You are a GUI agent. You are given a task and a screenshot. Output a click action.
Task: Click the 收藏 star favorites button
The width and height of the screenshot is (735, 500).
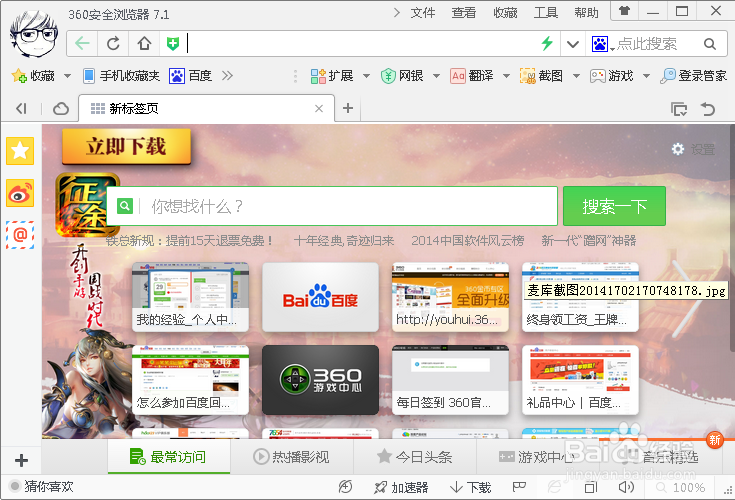(33, 75)
